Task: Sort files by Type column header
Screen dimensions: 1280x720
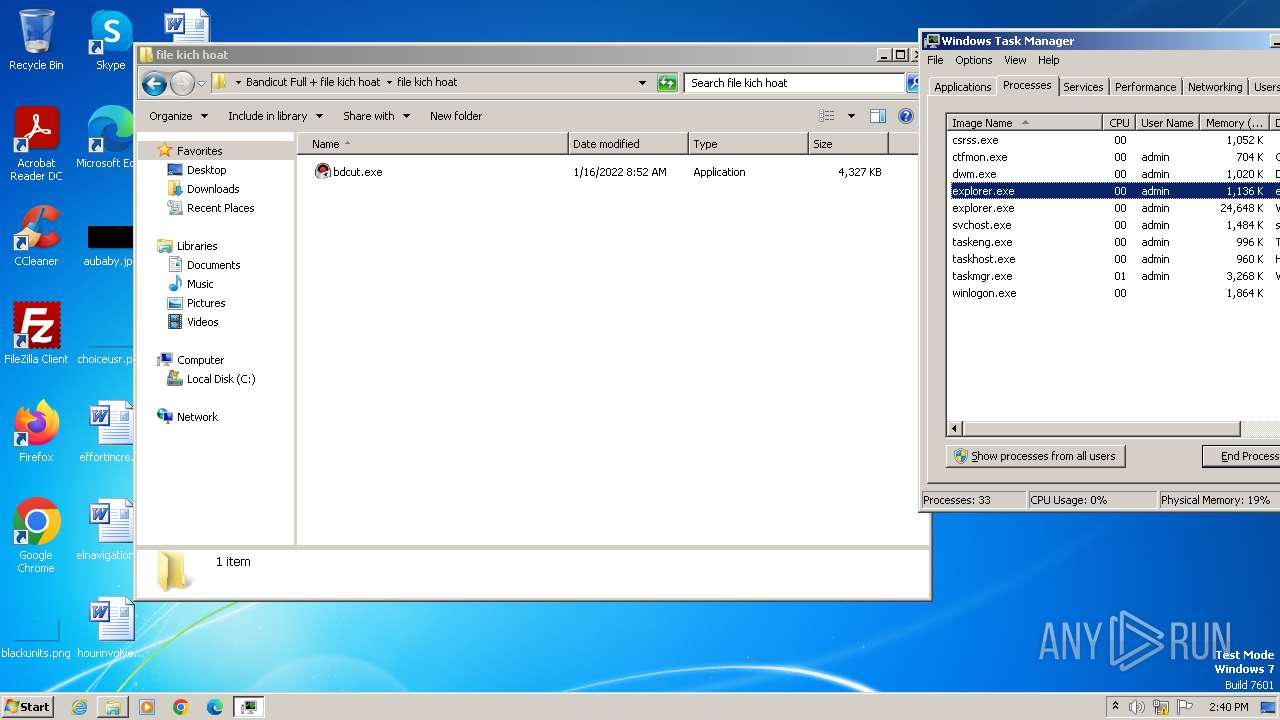Action: 748,144
